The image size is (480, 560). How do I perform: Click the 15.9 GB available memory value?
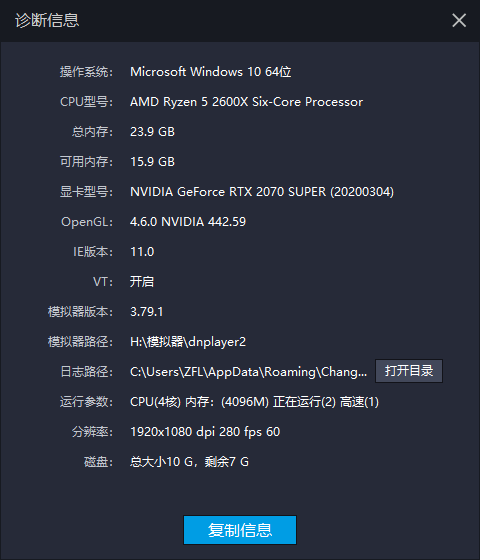click(x=152, y=162)
